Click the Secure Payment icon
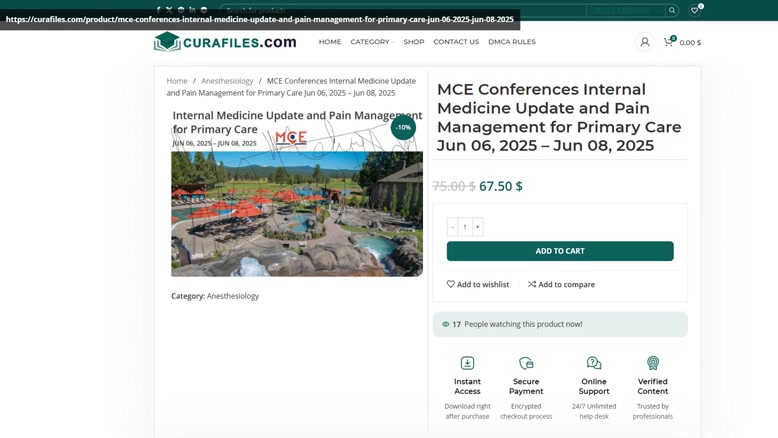This screenshot has height=438, width=778. tap(526, 363)
